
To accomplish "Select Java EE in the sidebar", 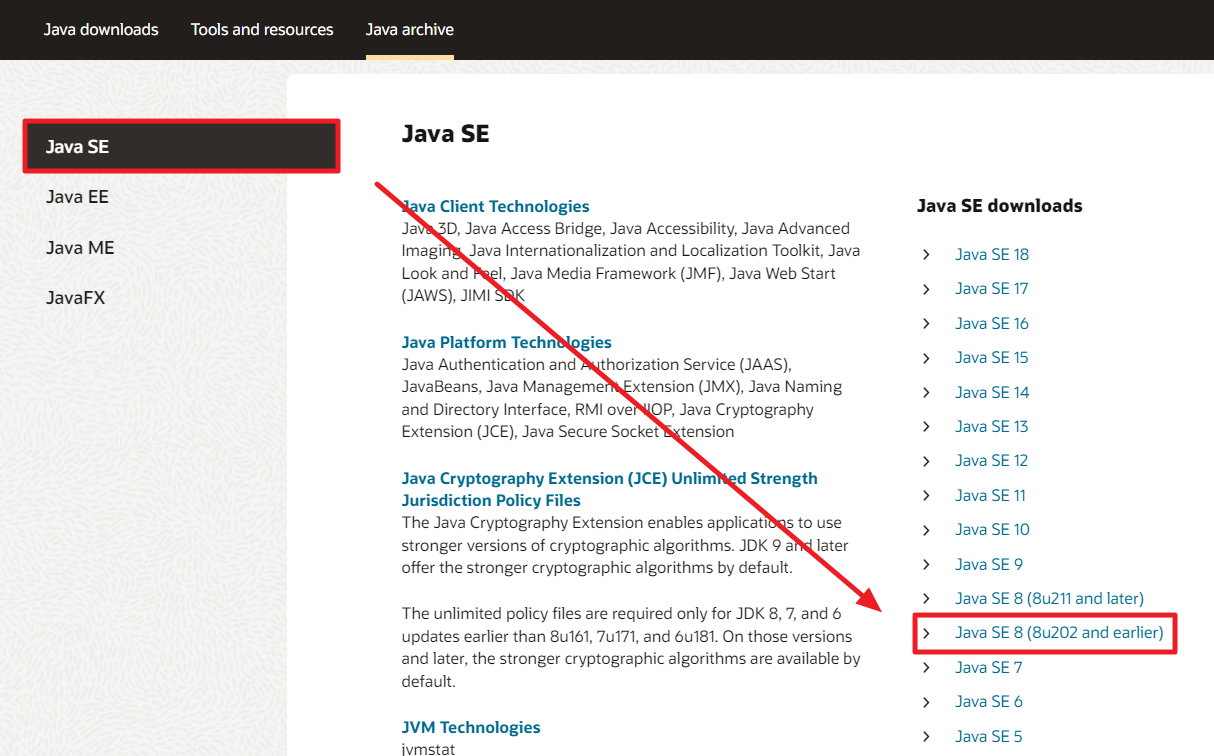I will pos(77,196).
